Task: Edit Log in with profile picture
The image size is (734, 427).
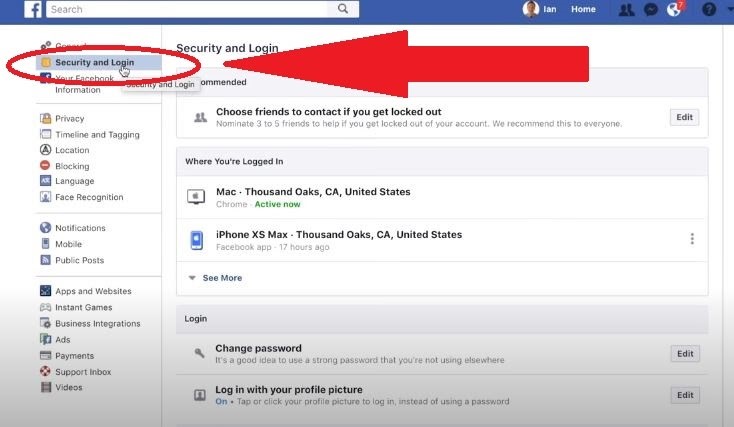Action: point(685,395)
